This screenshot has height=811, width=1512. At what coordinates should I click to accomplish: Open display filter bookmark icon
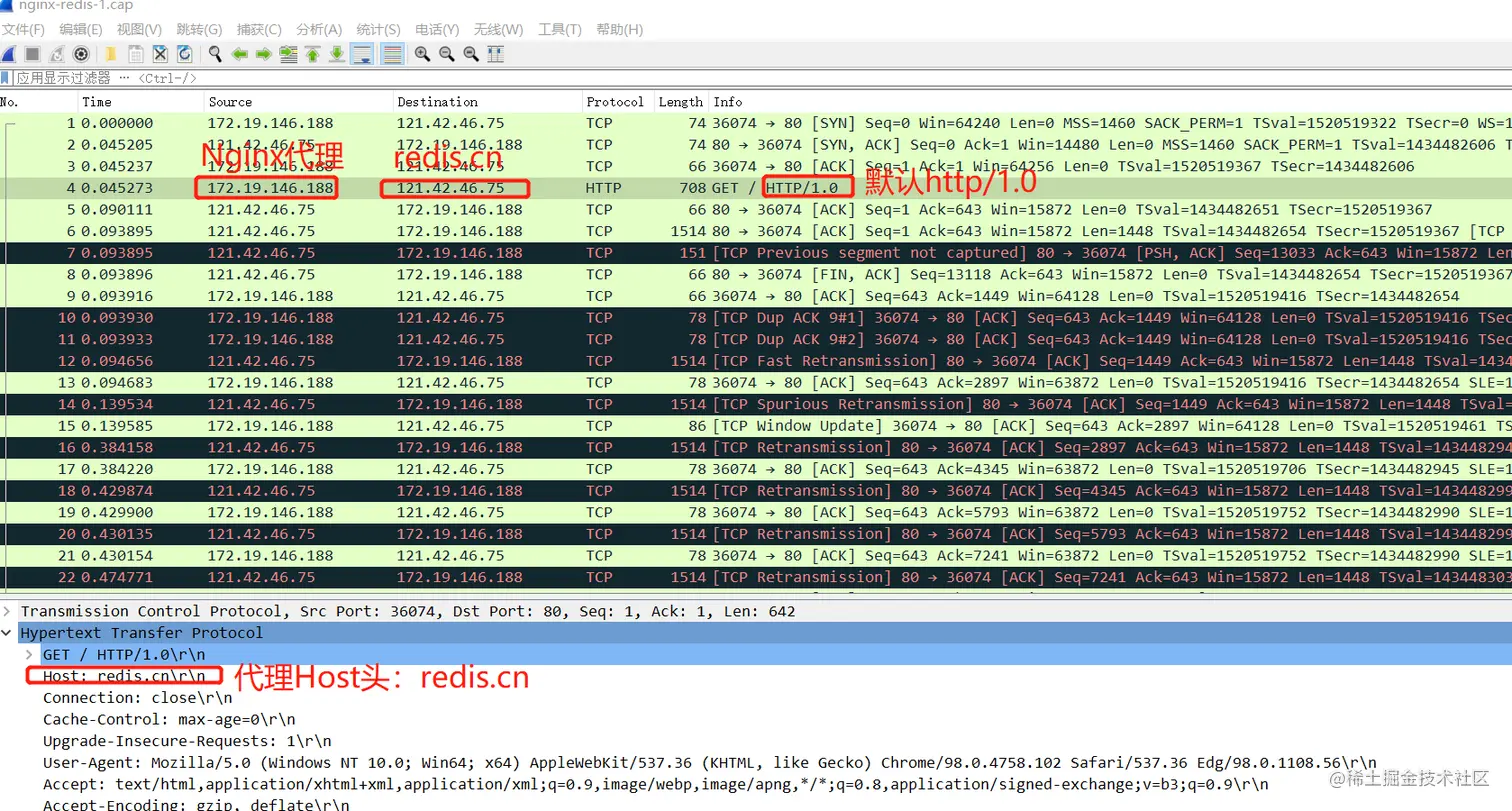pyautogui.click(x=6, y=78)
